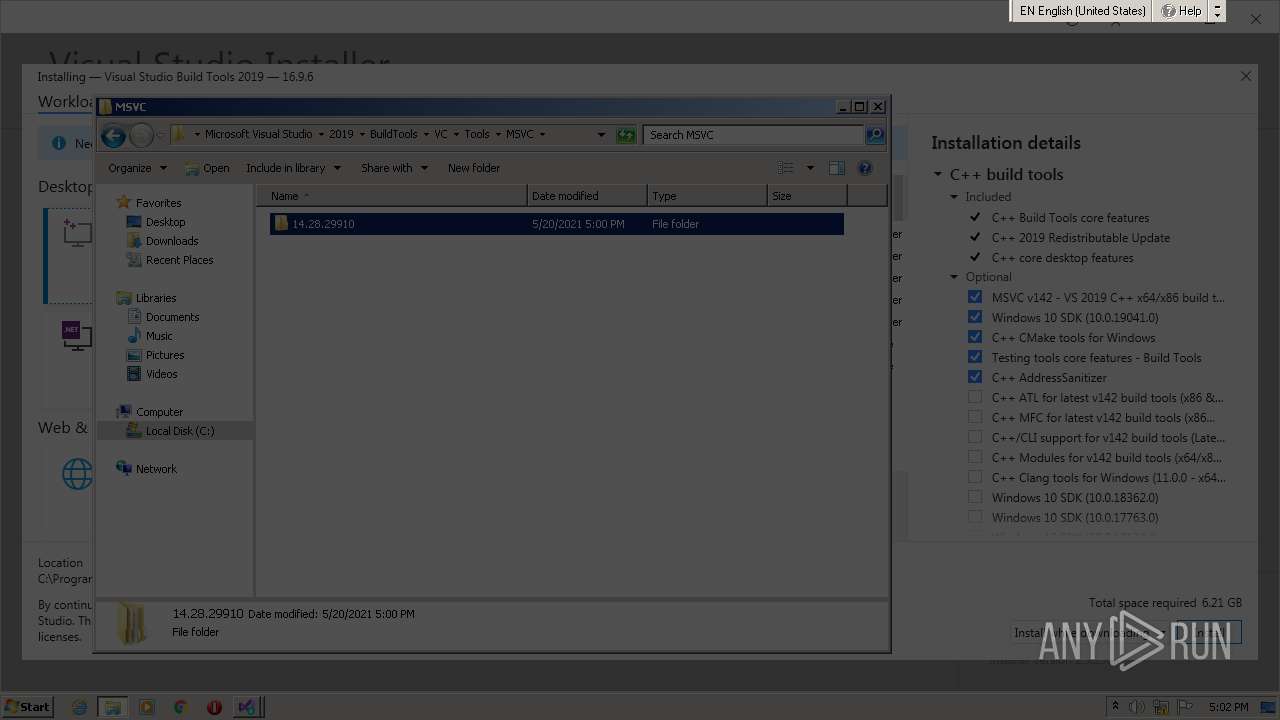Image resolution: width=1280 pixels, height=720 pixels.
Task: Open the EN English language bar selector
Action: (1082, 11)
